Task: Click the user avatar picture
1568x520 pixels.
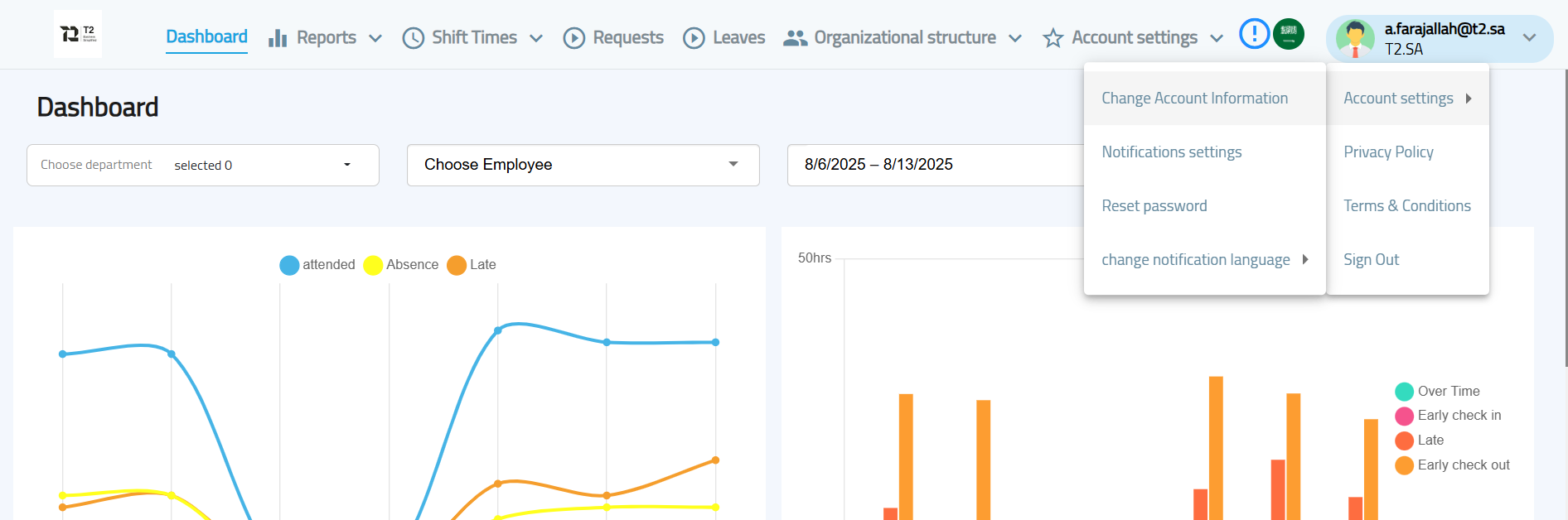Action: pyautogui.click(x=1355, y=39)
